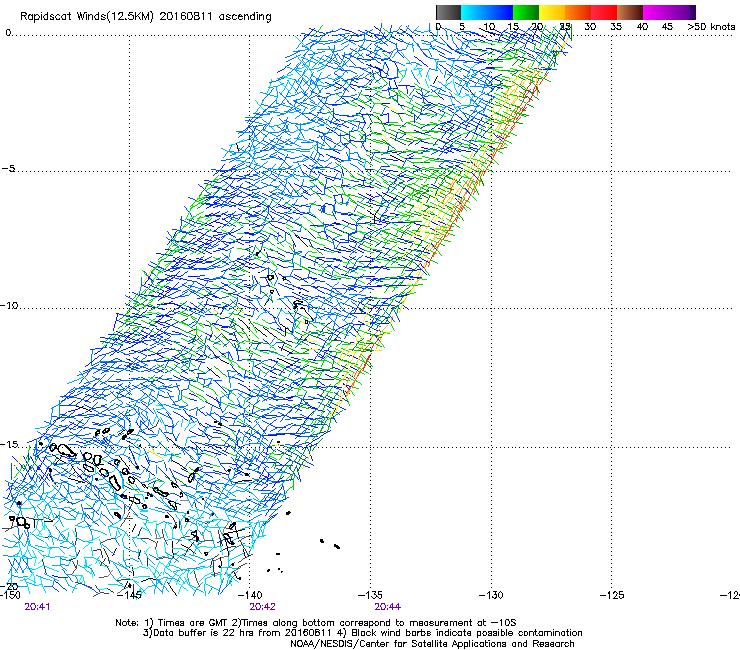
Task: Click the purple '20:42' time label
Action: point(262,607)
